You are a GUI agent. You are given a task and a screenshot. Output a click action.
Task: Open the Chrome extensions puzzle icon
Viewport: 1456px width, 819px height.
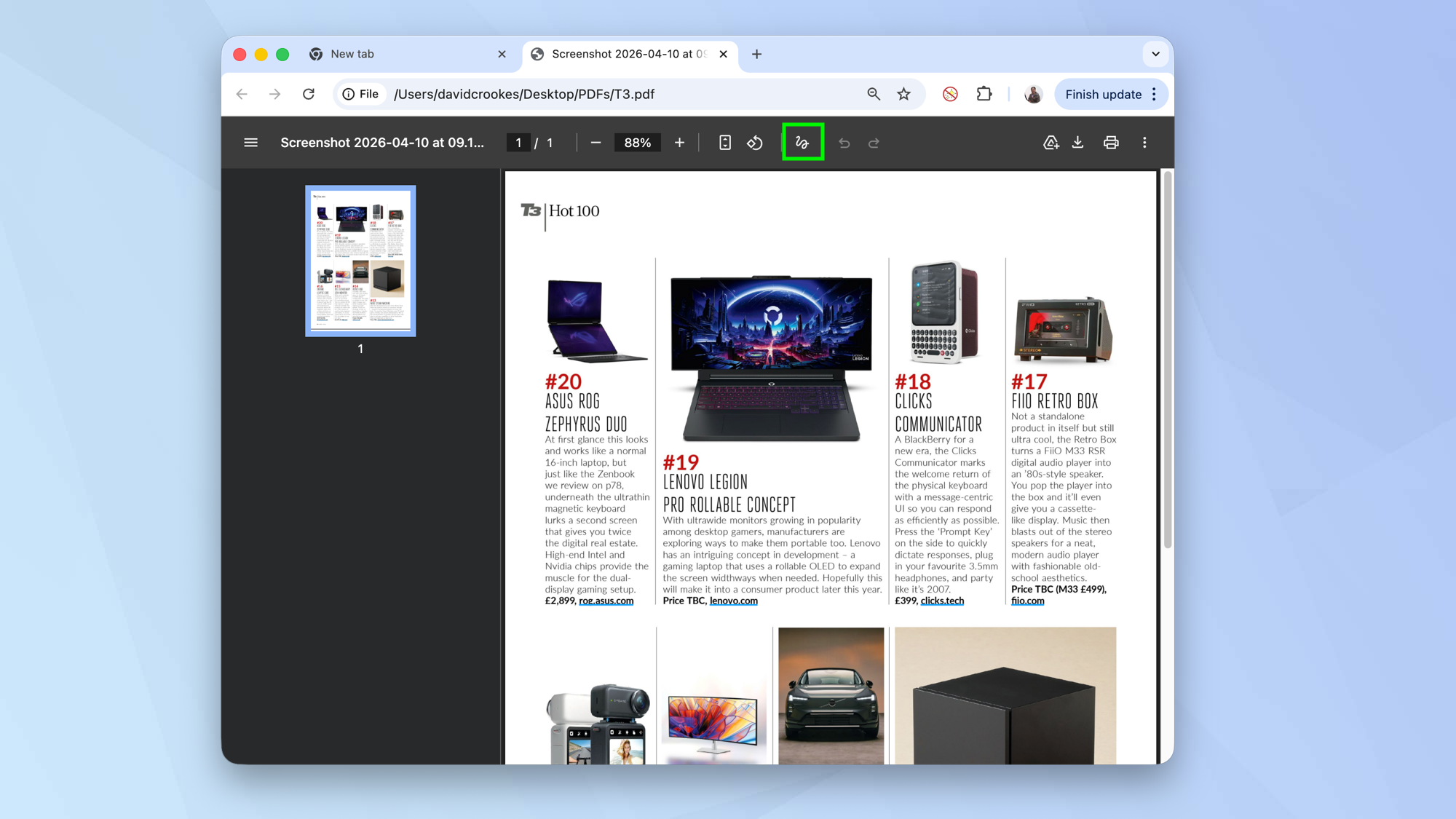click(x=984, y=94)
